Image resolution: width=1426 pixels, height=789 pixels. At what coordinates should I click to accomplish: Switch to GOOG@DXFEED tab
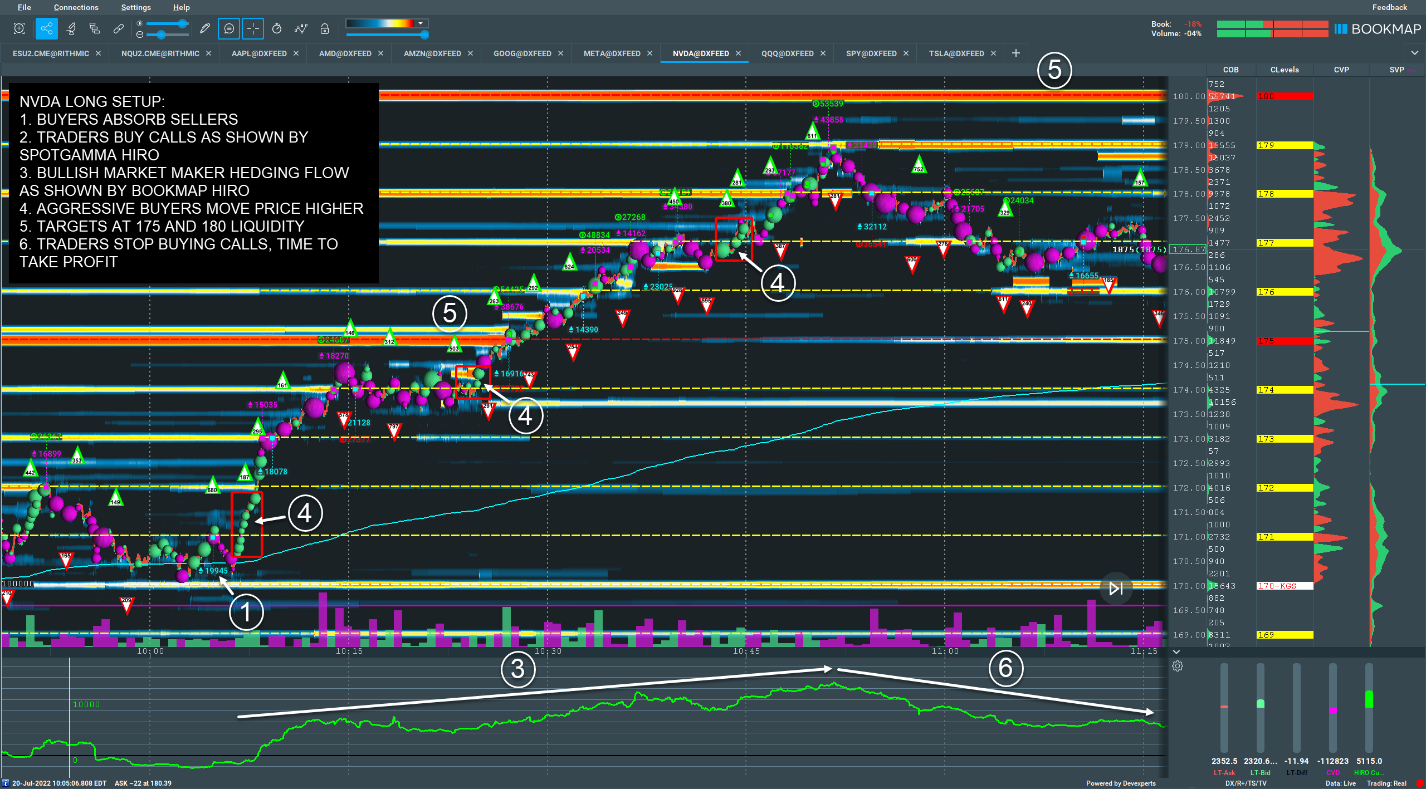(522, 53)
